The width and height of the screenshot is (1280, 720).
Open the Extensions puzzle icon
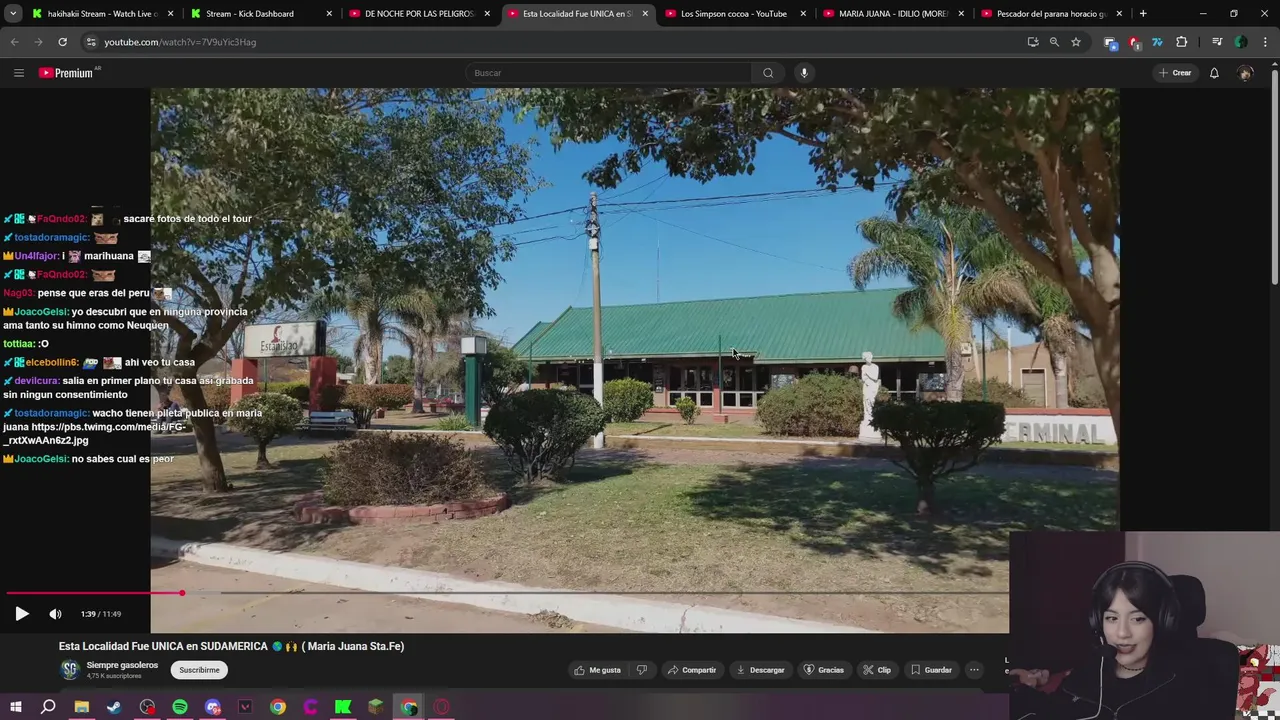tap(1182, 42)
